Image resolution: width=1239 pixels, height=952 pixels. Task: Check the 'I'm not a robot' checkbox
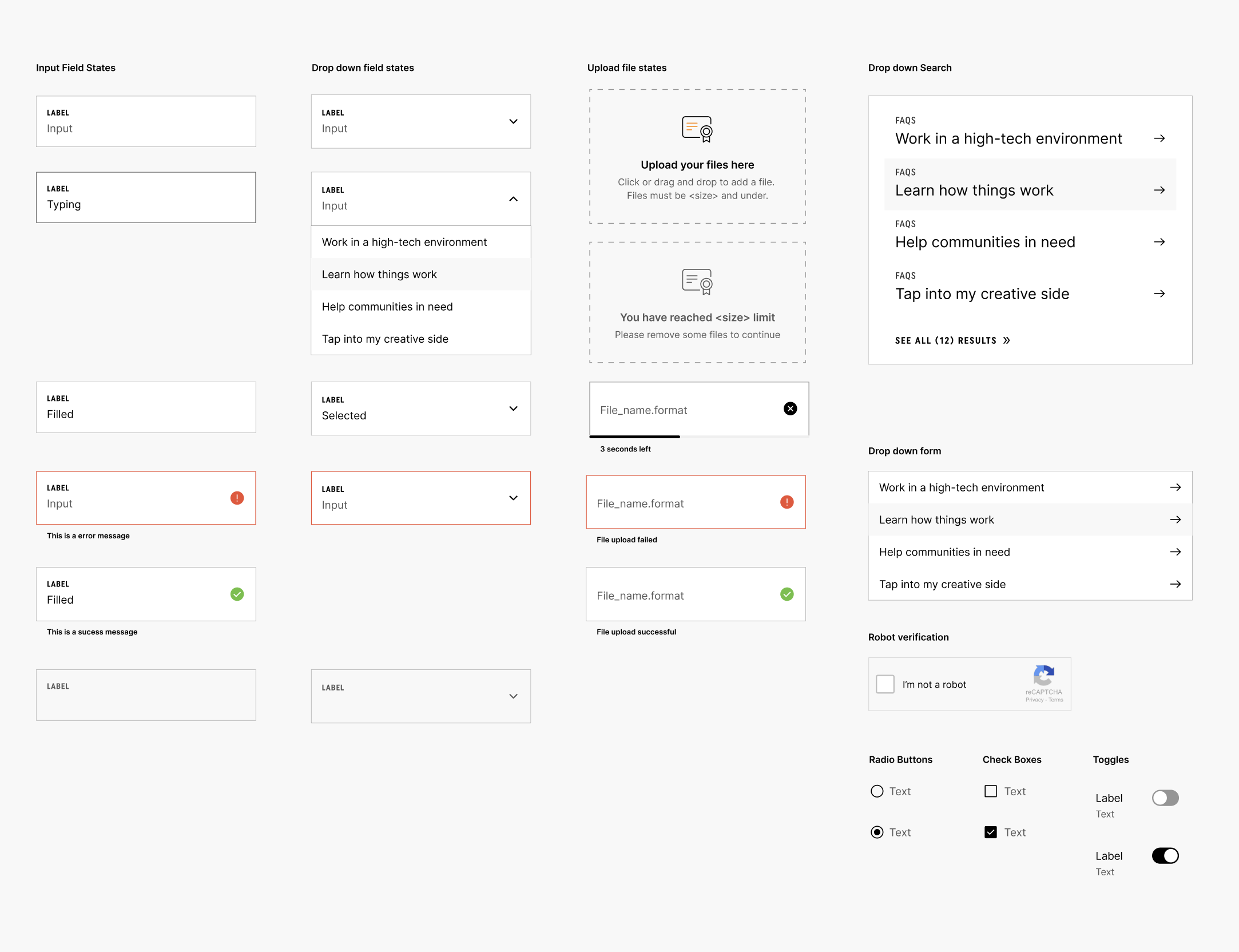[x=885, y=684]
